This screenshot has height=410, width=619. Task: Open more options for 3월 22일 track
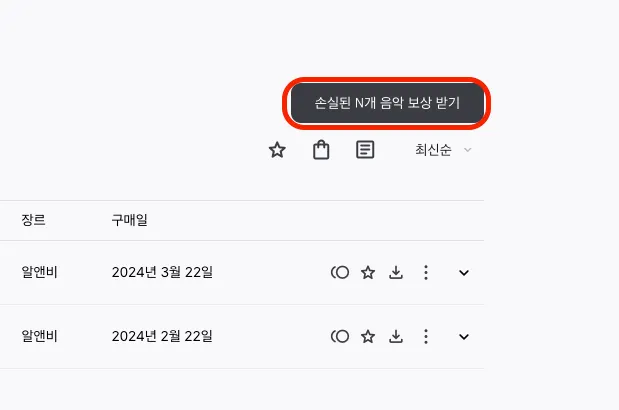pos(426,272)
